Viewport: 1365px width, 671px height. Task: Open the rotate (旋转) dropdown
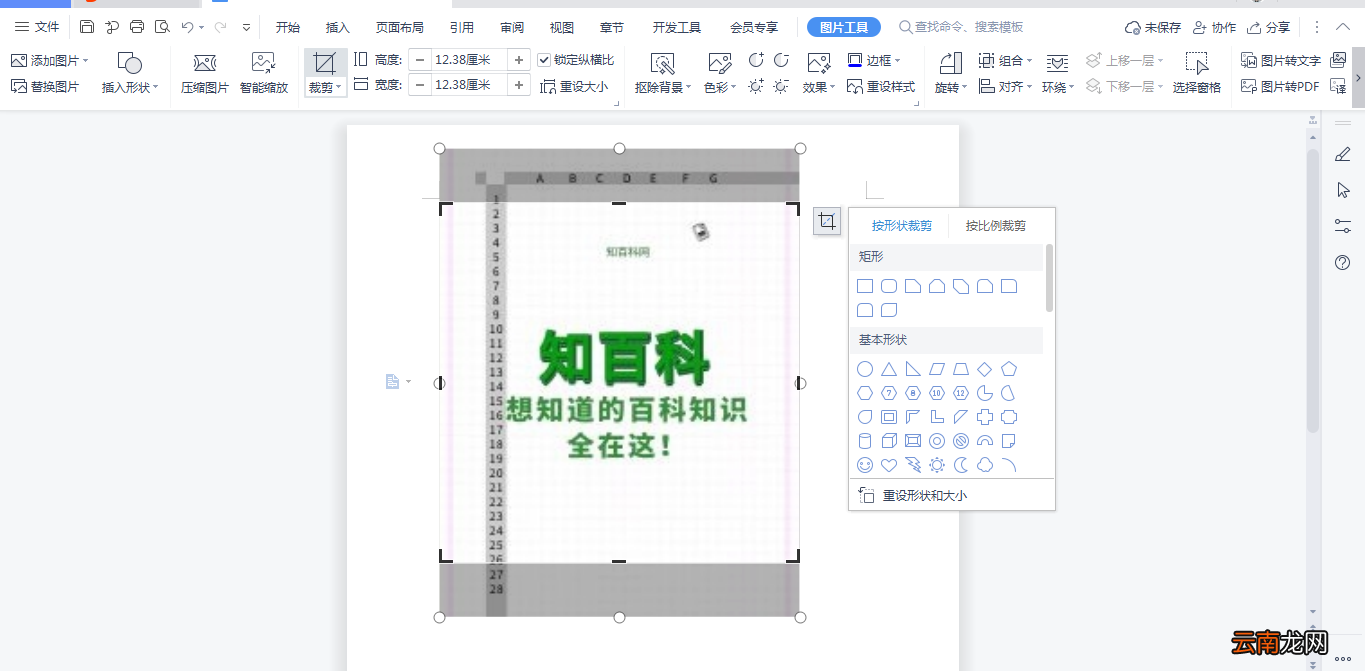[951, 87]
